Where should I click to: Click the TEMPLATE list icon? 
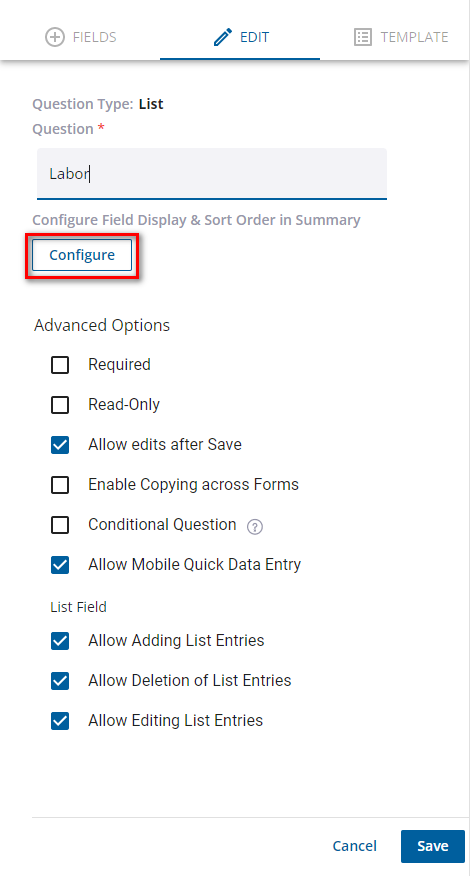pyautogui.click(x=363, y=37)
